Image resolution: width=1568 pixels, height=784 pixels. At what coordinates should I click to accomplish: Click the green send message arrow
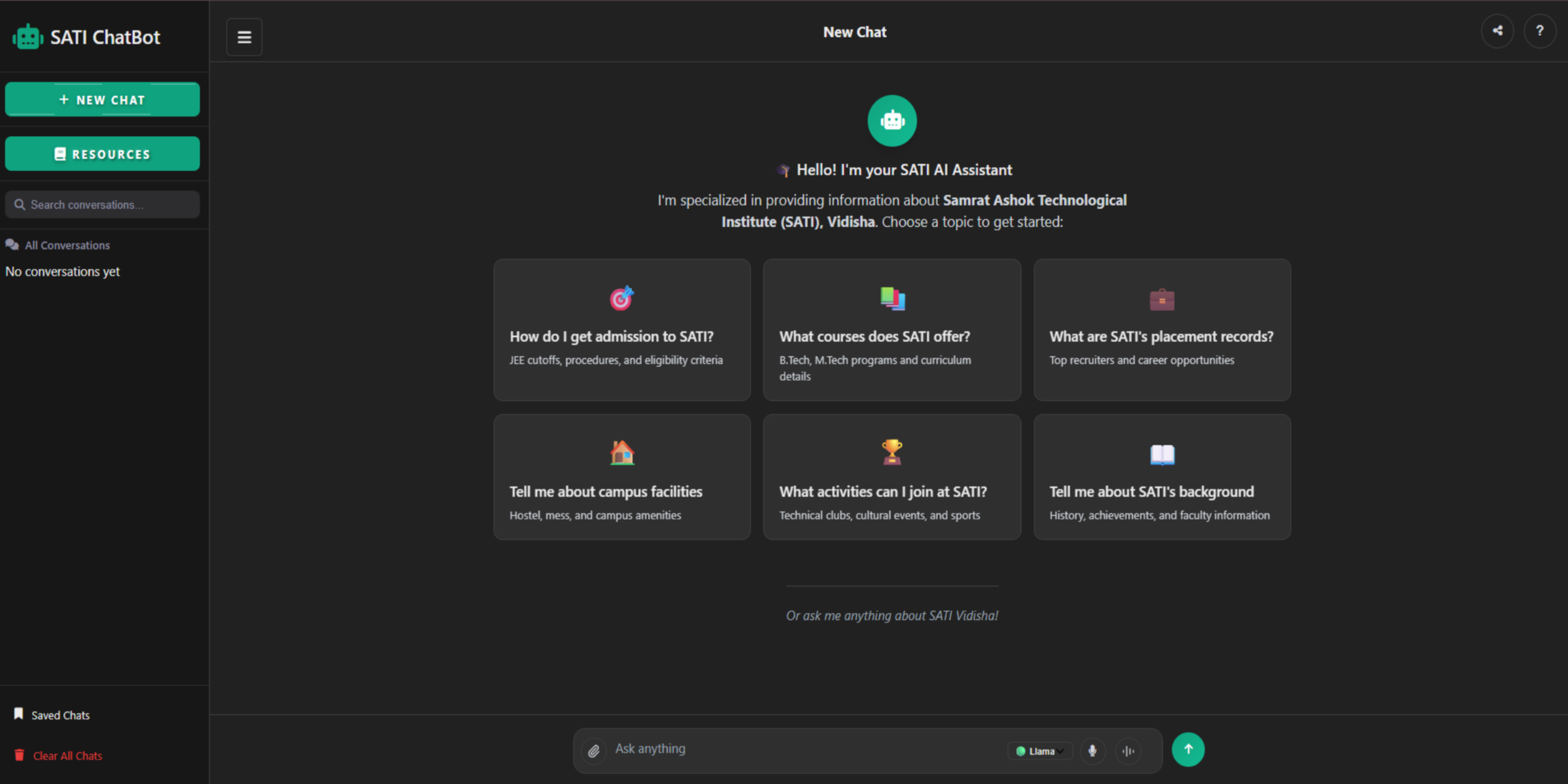coord(1188,749)
